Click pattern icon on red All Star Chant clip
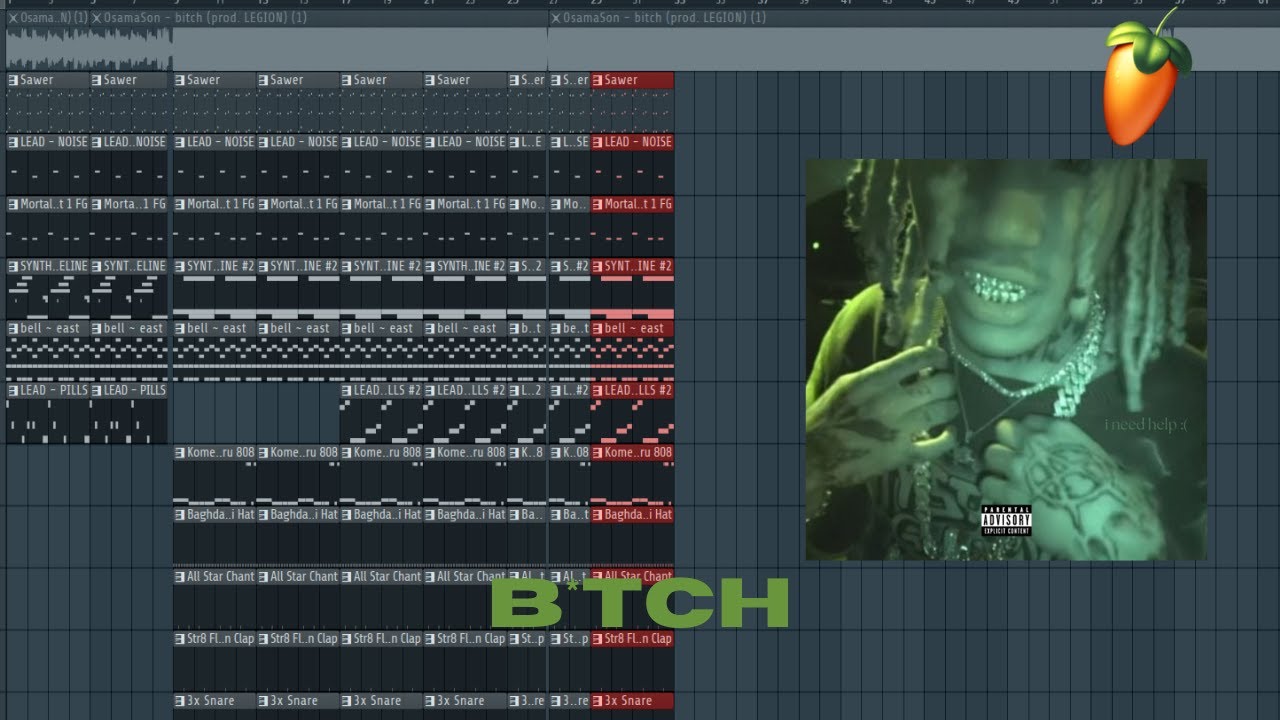The height and width of the screenshot is (720, 1280). point(597,576)
